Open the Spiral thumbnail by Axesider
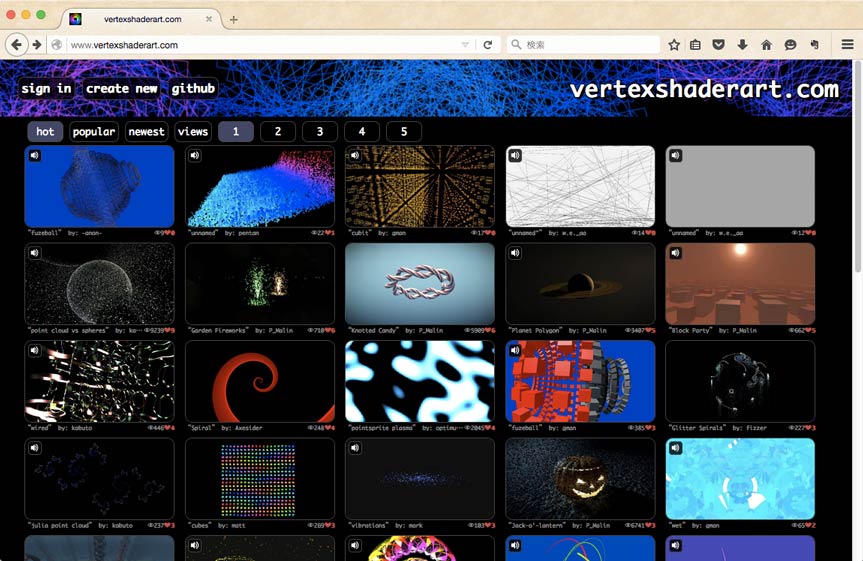The width and height of the screenshot is (863, 561). 260,382
